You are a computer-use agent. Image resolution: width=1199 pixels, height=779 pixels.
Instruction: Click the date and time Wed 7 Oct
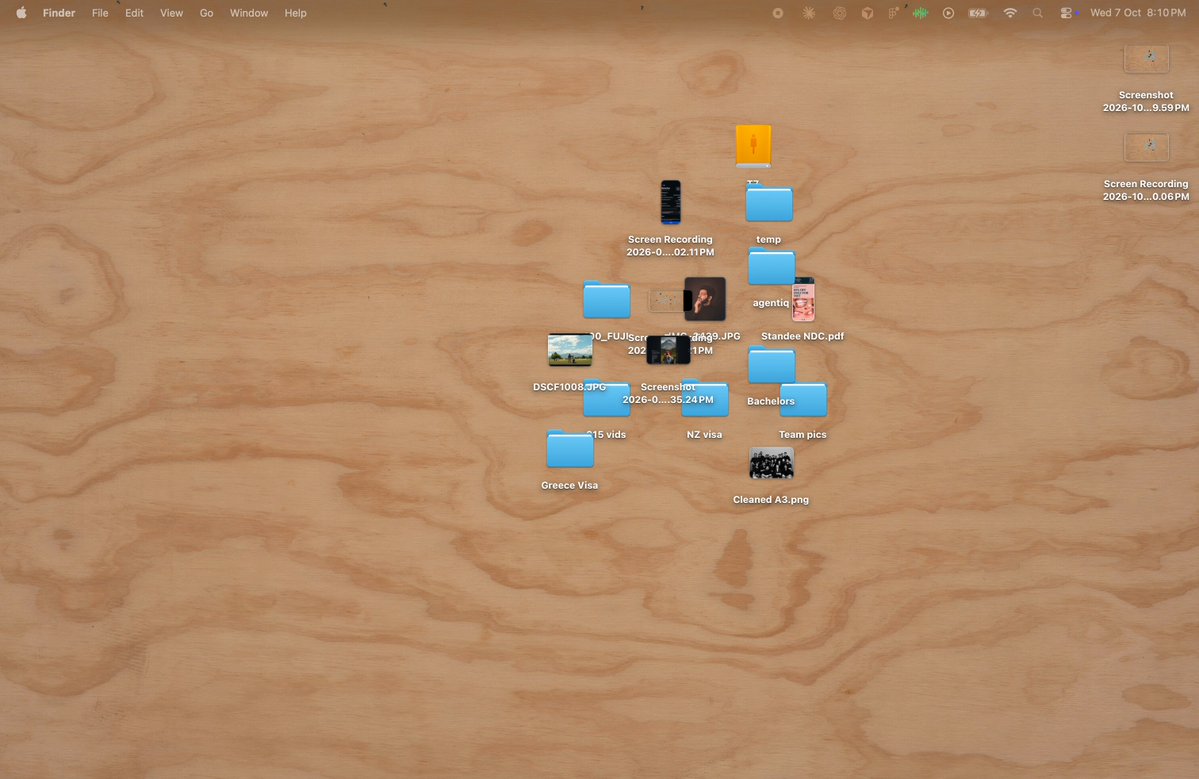(1138, 13)
